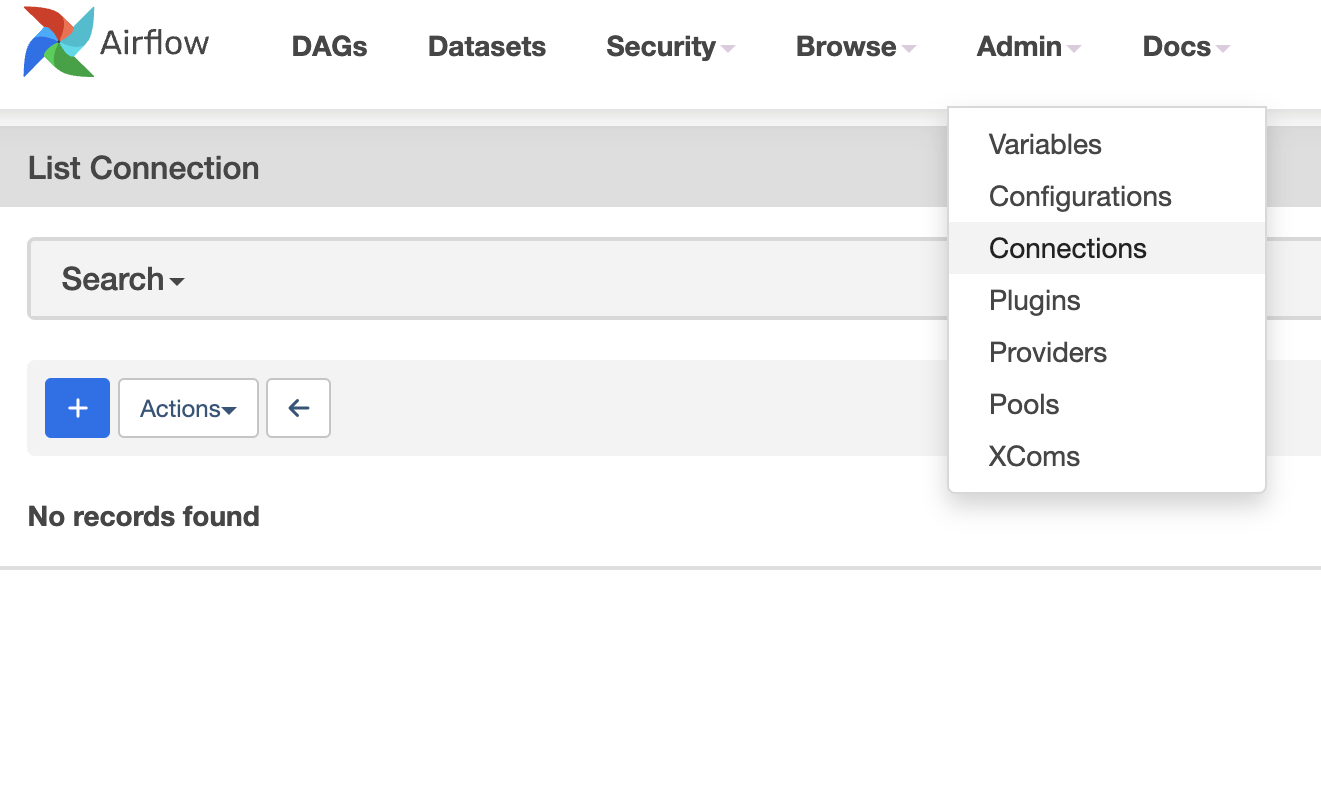
Task: Open the Docs menu
Action: [x=1185, y=47]
